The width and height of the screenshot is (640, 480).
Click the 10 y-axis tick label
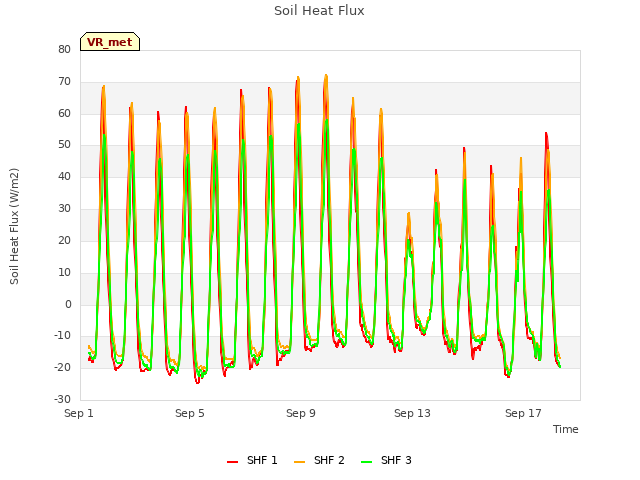64,272
